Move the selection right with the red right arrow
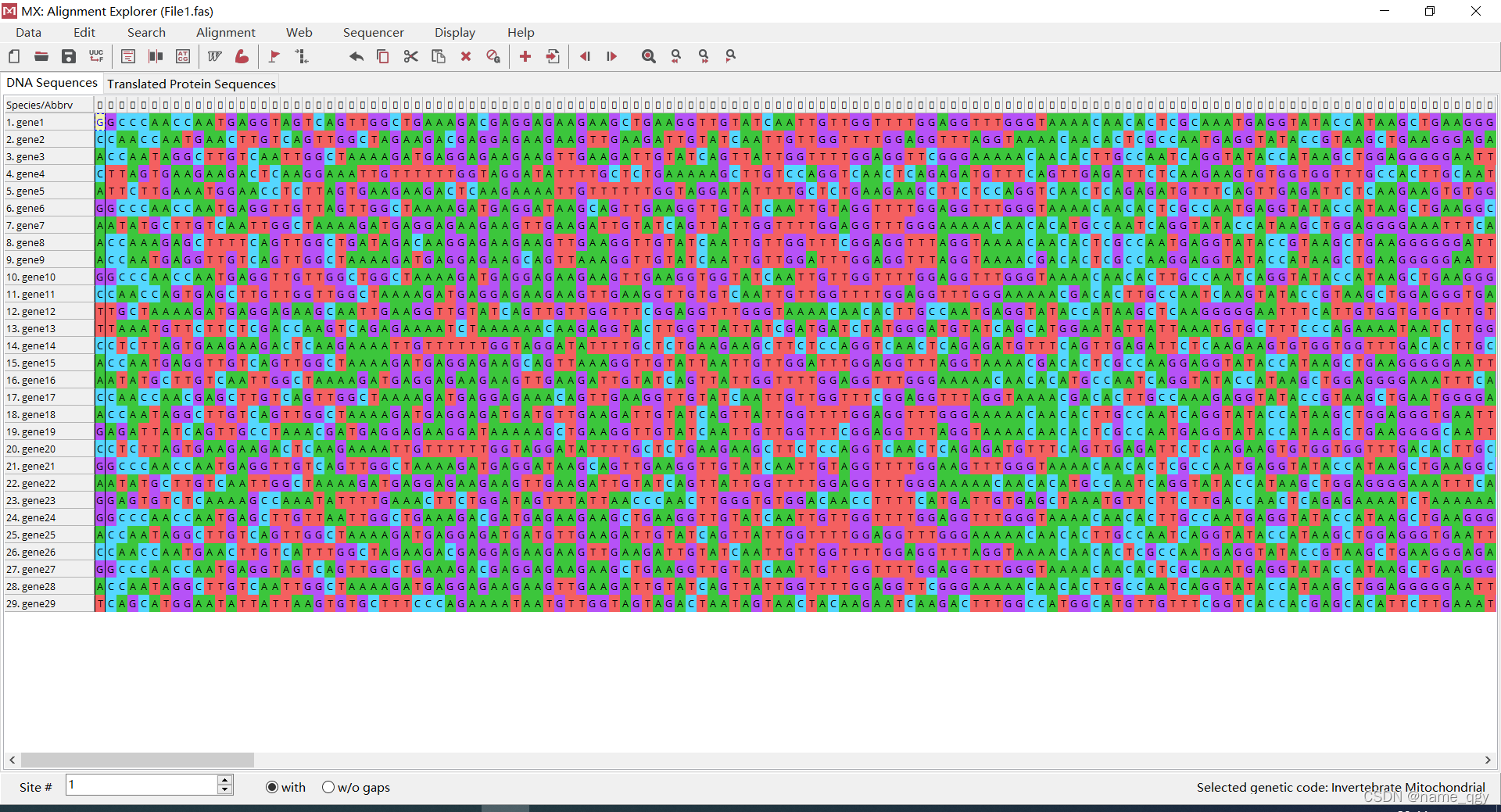This screenshot has height=812, width=1501. (612, 56)
